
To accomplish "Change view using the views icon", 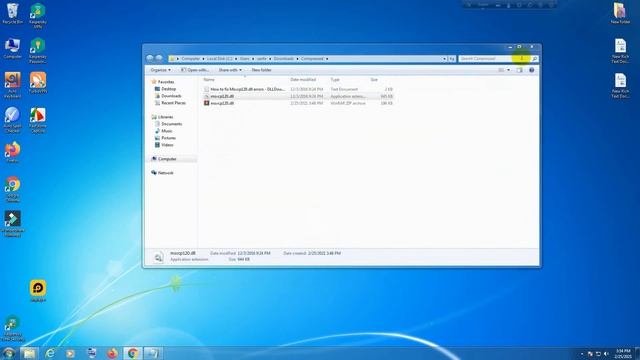I will tap(501, 70).
